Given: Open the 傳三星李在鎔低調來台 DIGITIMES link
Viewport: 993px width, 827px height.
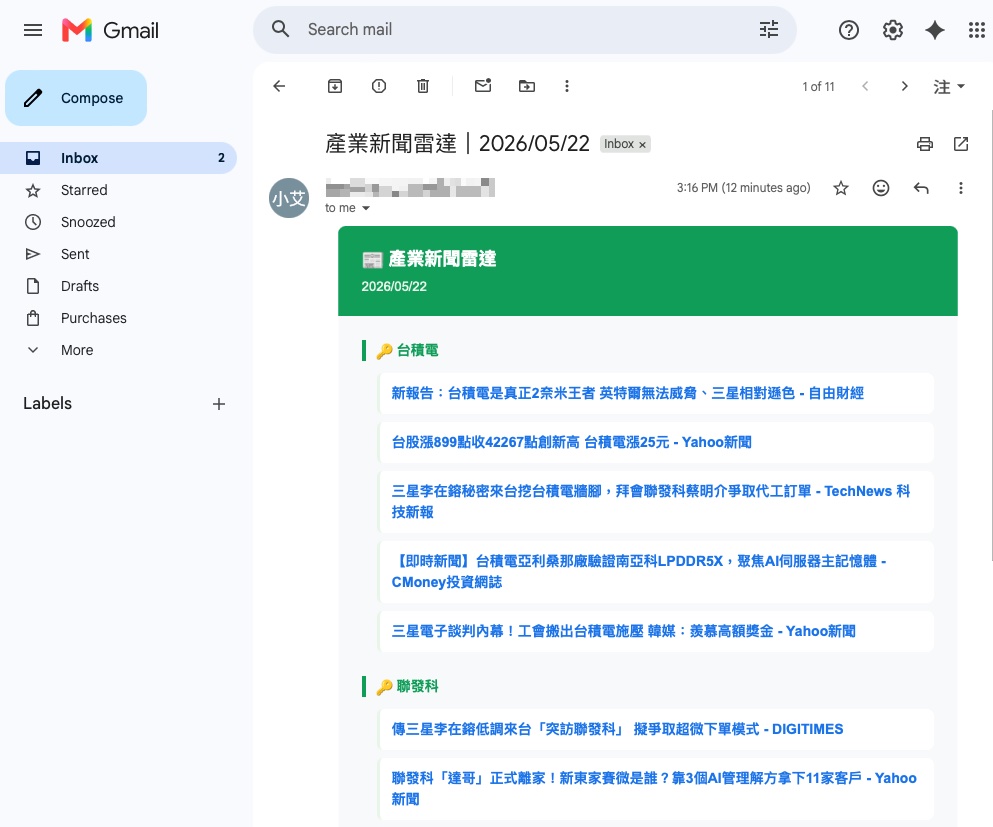Looking at the screenshot, I should point(617,729).
